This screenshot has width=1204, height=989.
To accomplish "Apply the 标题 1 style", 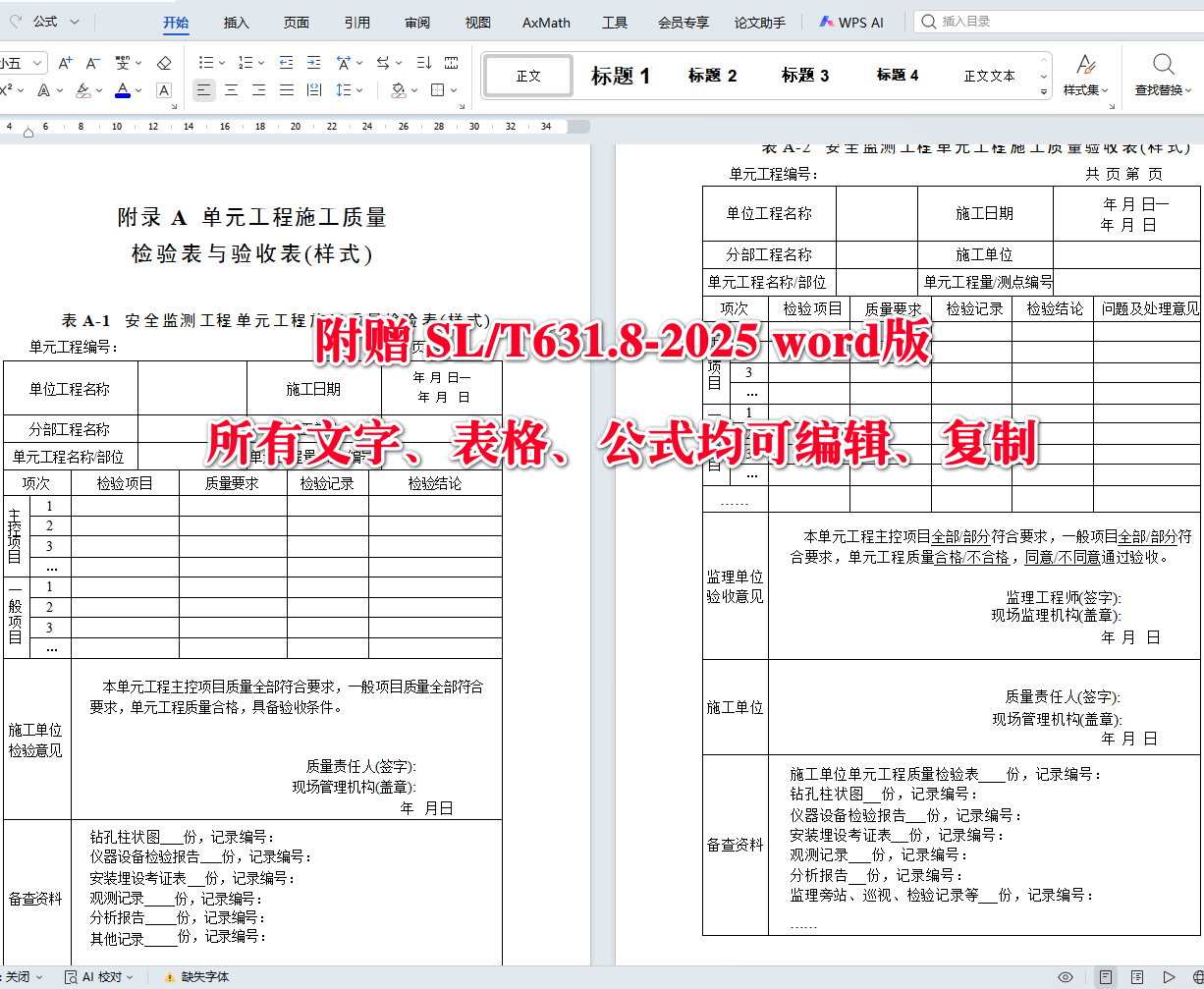I will click(620, 76).
